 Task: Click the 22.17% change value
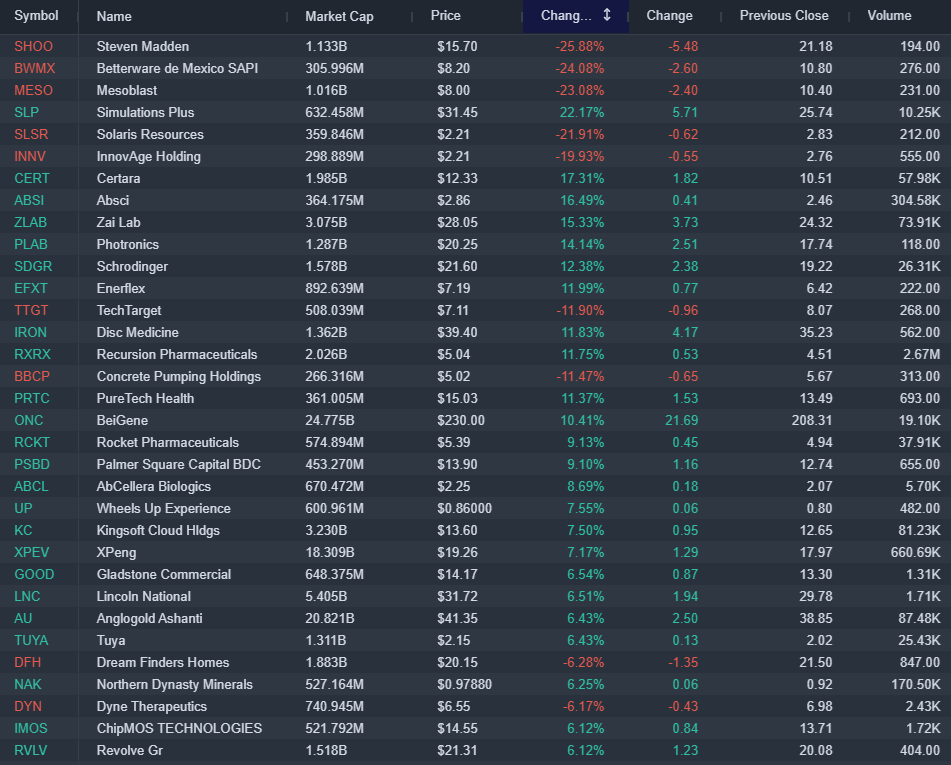click(x=582, y=112)
